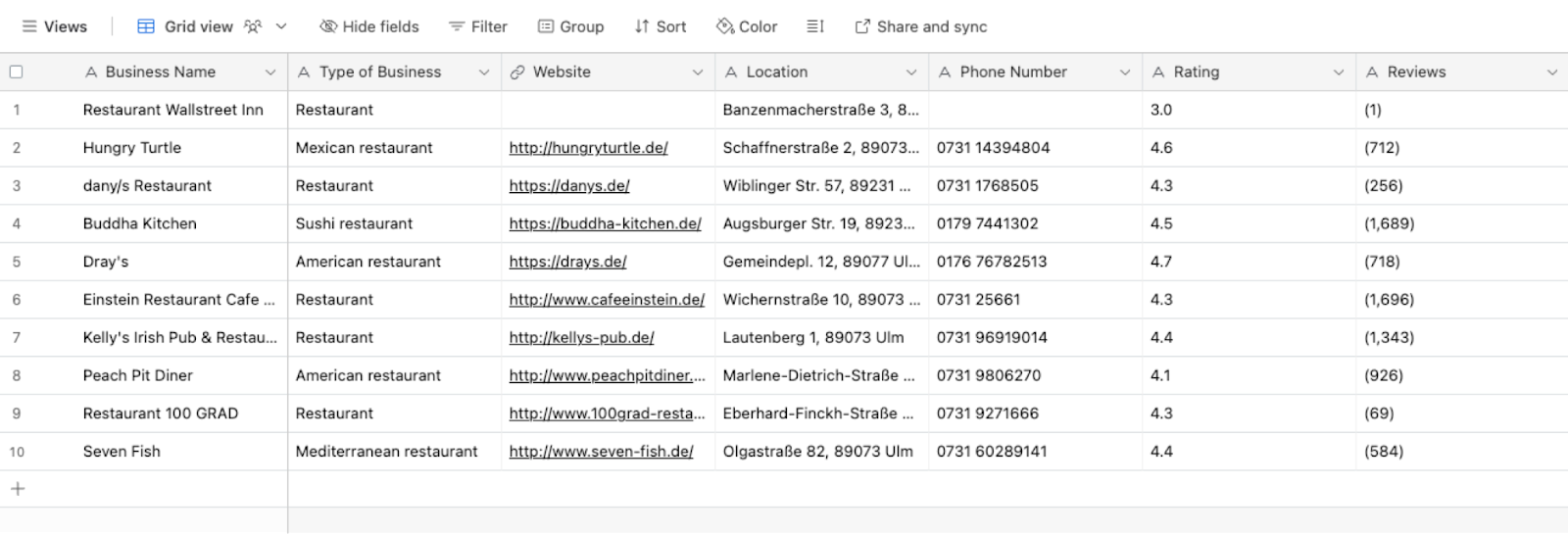Select the Mexican restaurant type cell
1568x534 pixels.
(395, 148)
